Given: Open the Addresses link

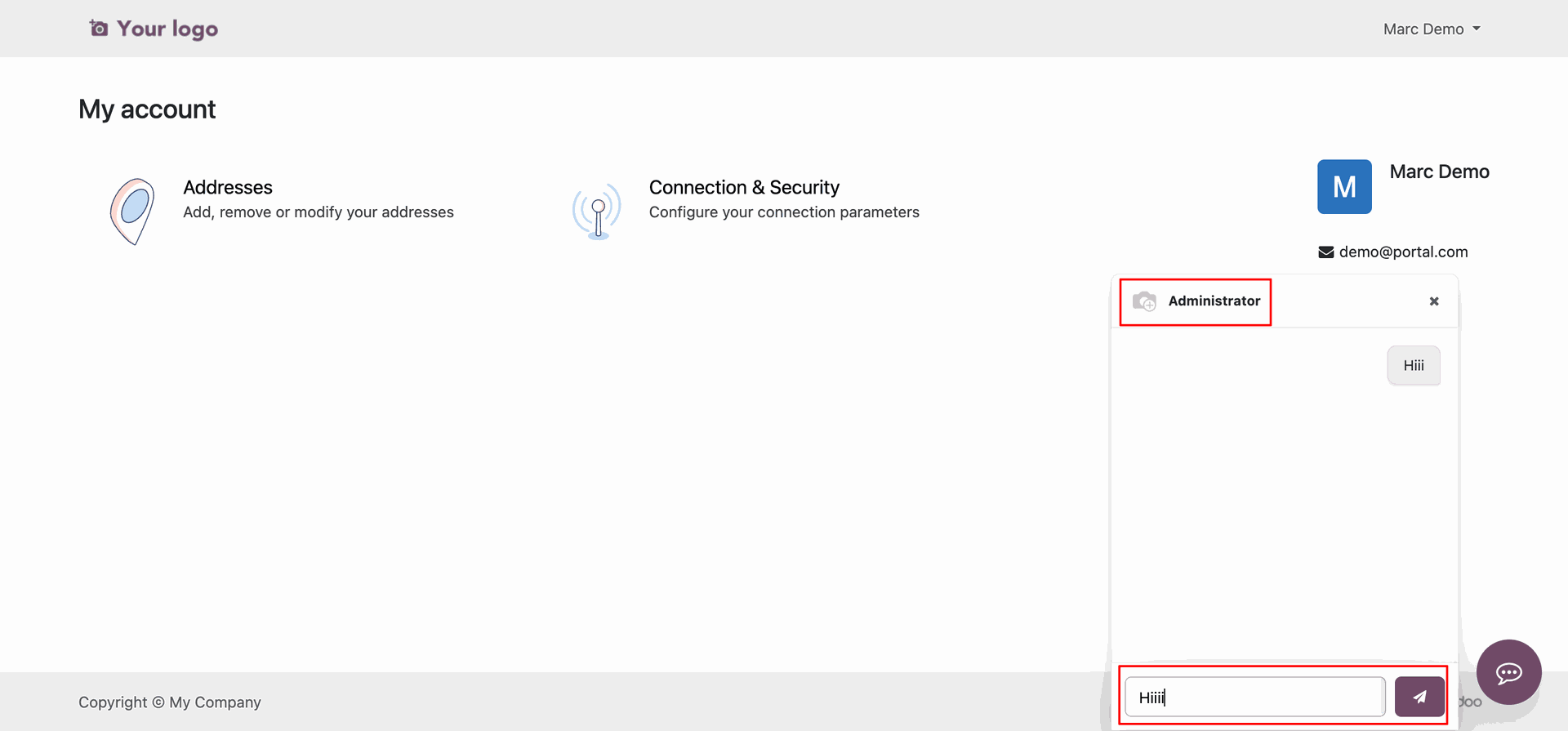Looking at the screenshot, I should coord(228,187).
